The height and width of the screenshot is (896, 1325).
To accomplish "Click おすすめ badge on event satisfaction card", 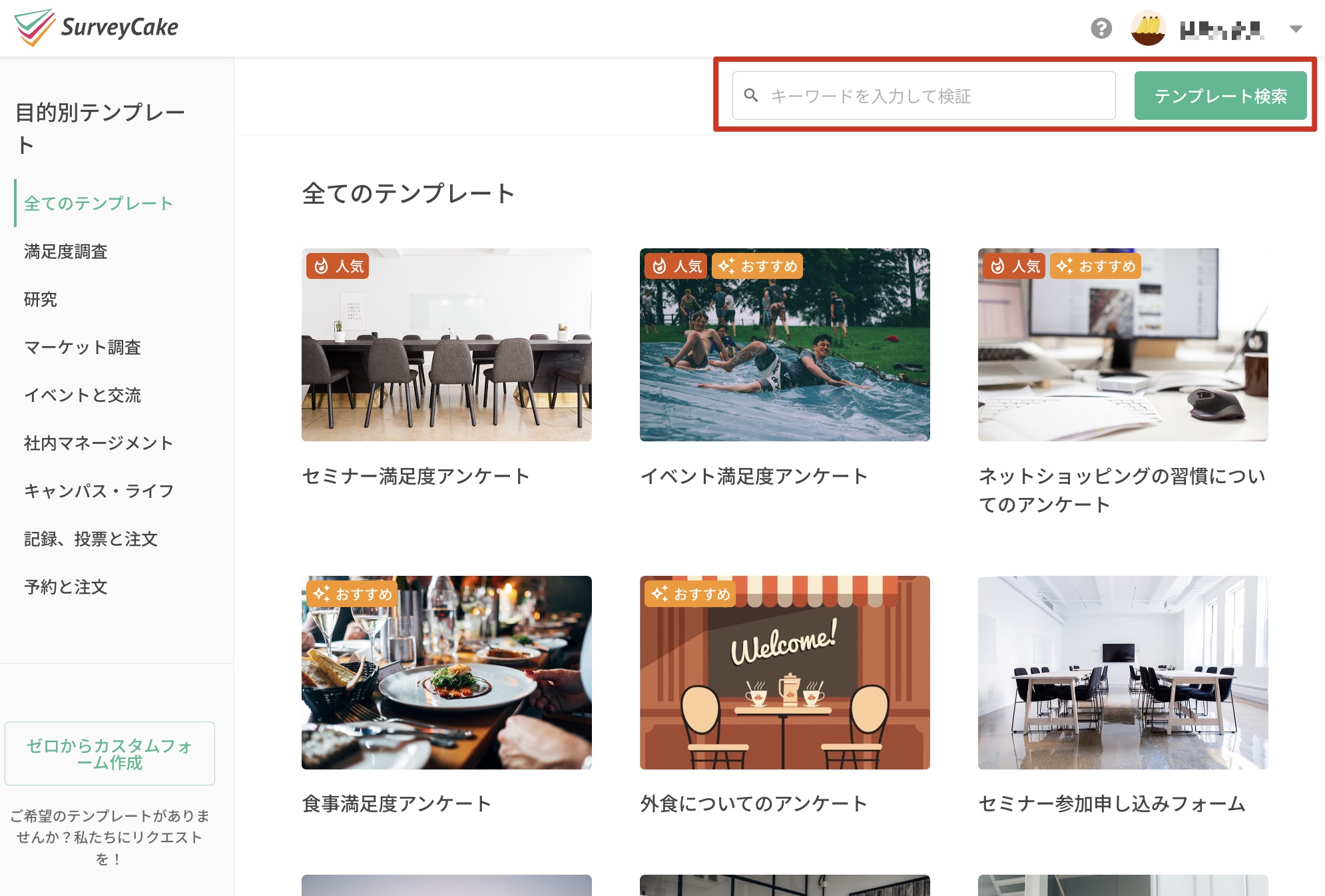I will pos(758,266).
